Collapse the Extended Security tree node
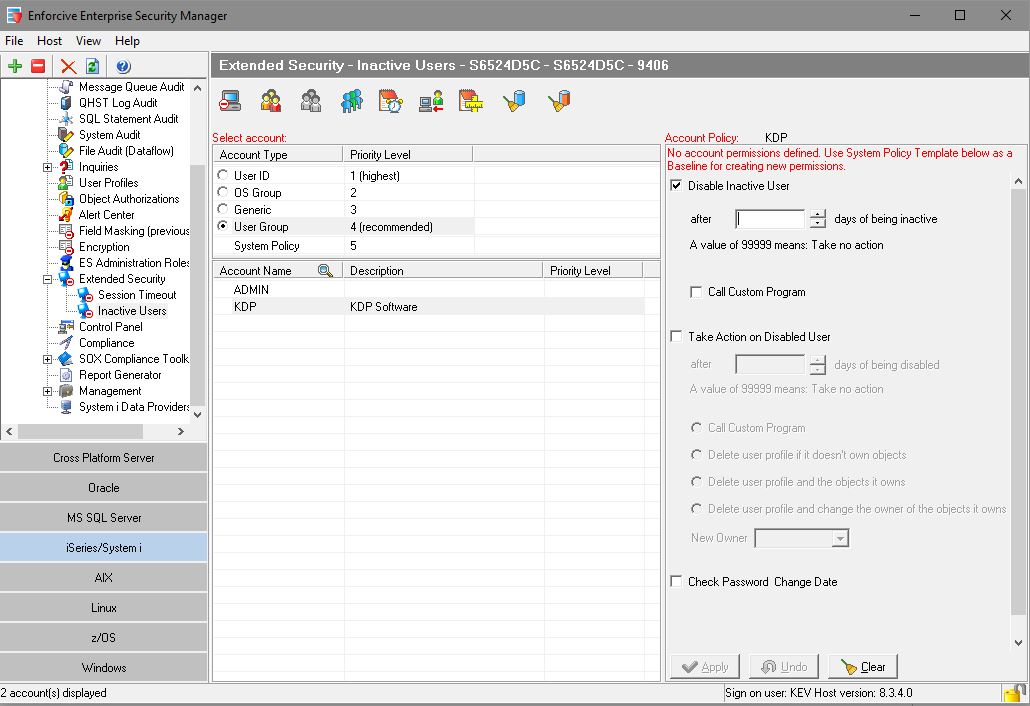Image resolution: width=1030 pixels, height=706 pixels. pyautogui.click(x=48, y=279)
